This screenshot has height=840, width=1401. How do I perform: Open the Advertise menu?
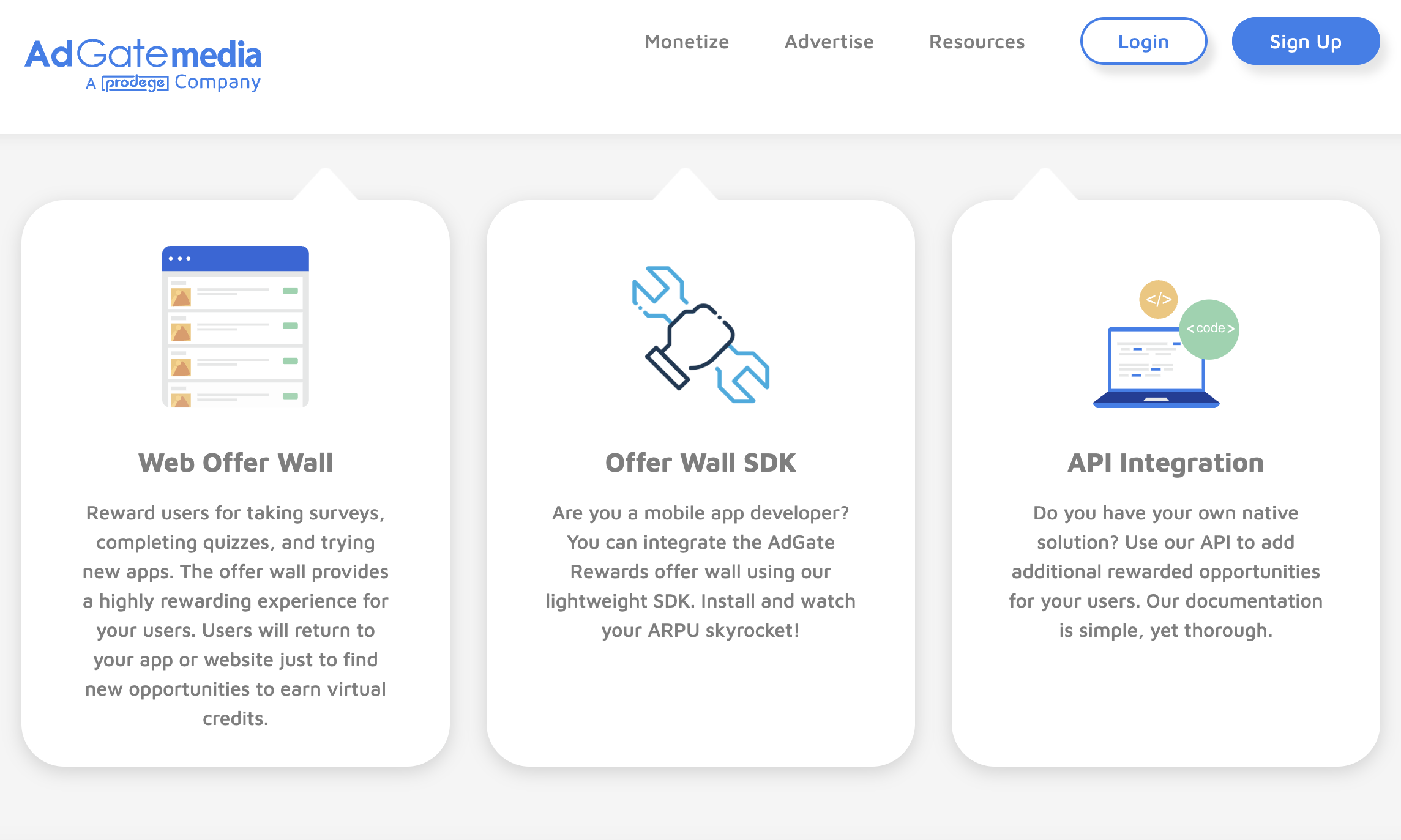click(829, 42)
